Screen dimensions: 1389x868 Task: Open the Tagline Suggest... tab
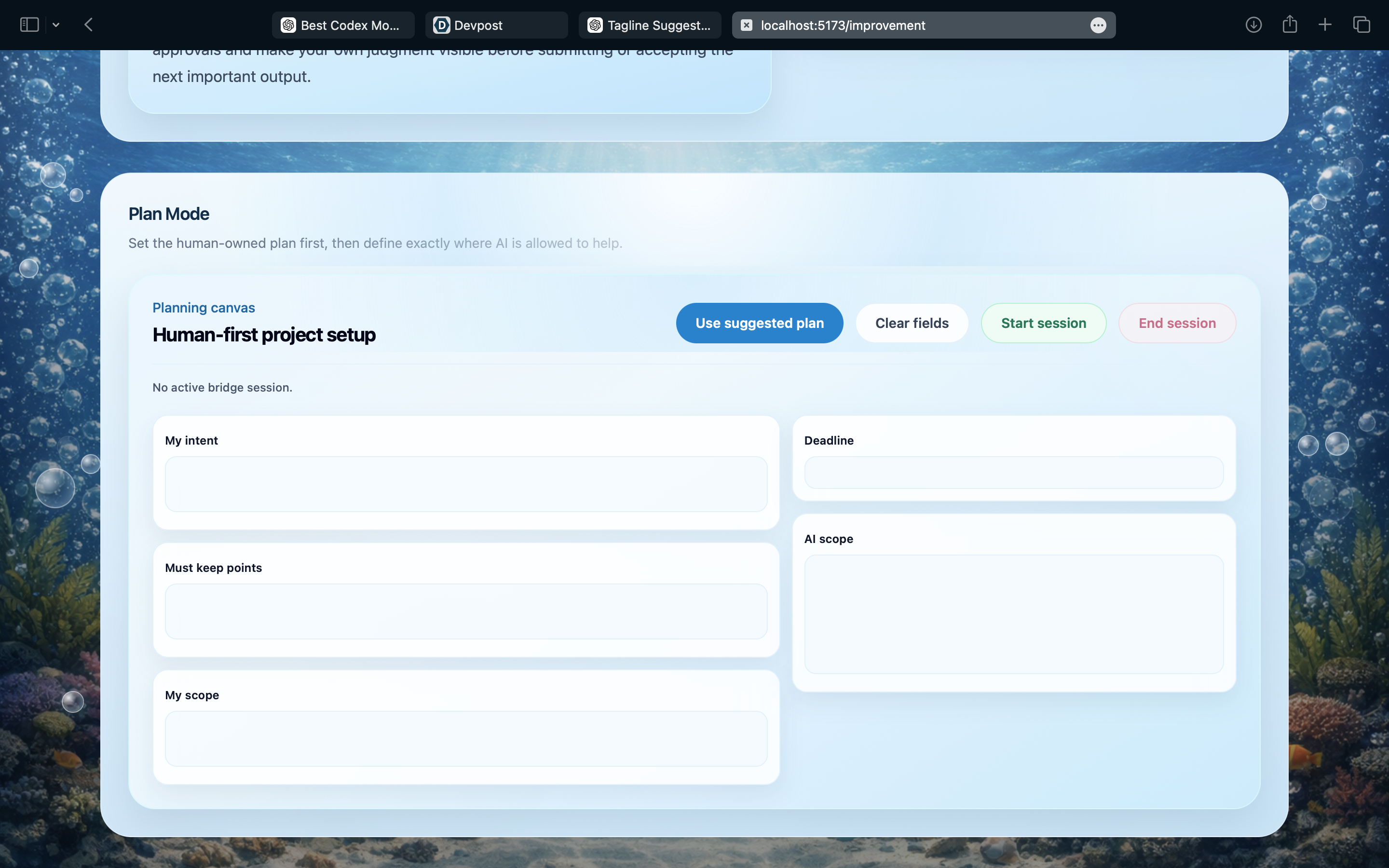coord(650,25)
